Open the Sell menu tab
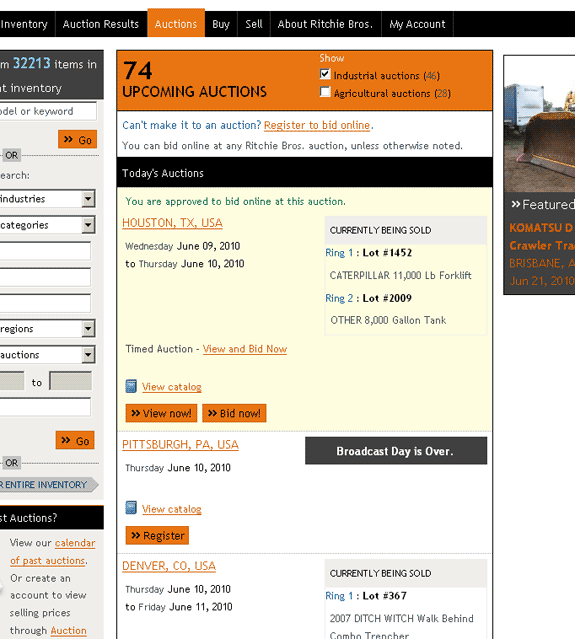This screenshot has height=639, width=575. [254, 24]
